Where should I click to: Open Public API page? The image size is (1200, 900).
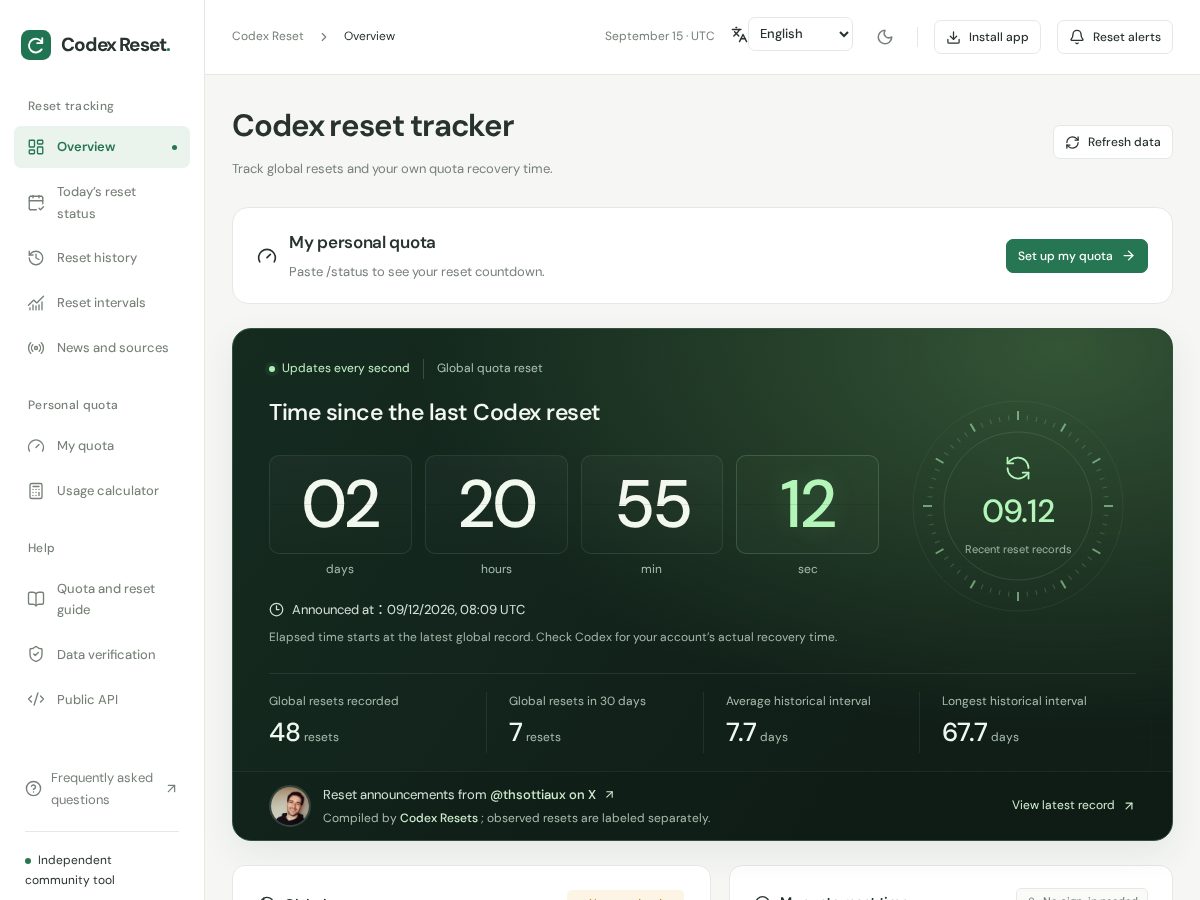point(102,700)
